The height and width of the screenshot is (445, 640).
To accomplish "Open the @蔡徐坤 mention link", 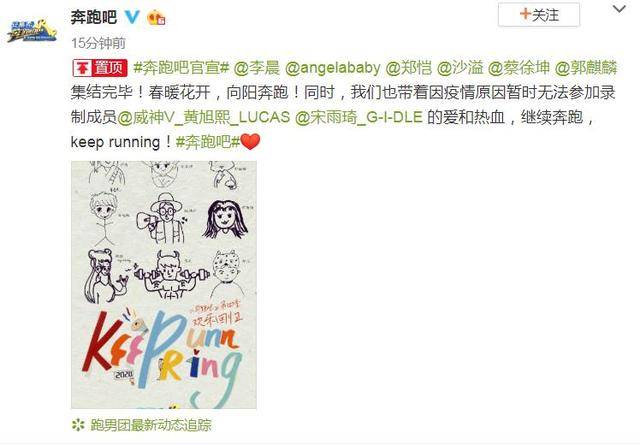I will 519,68.
